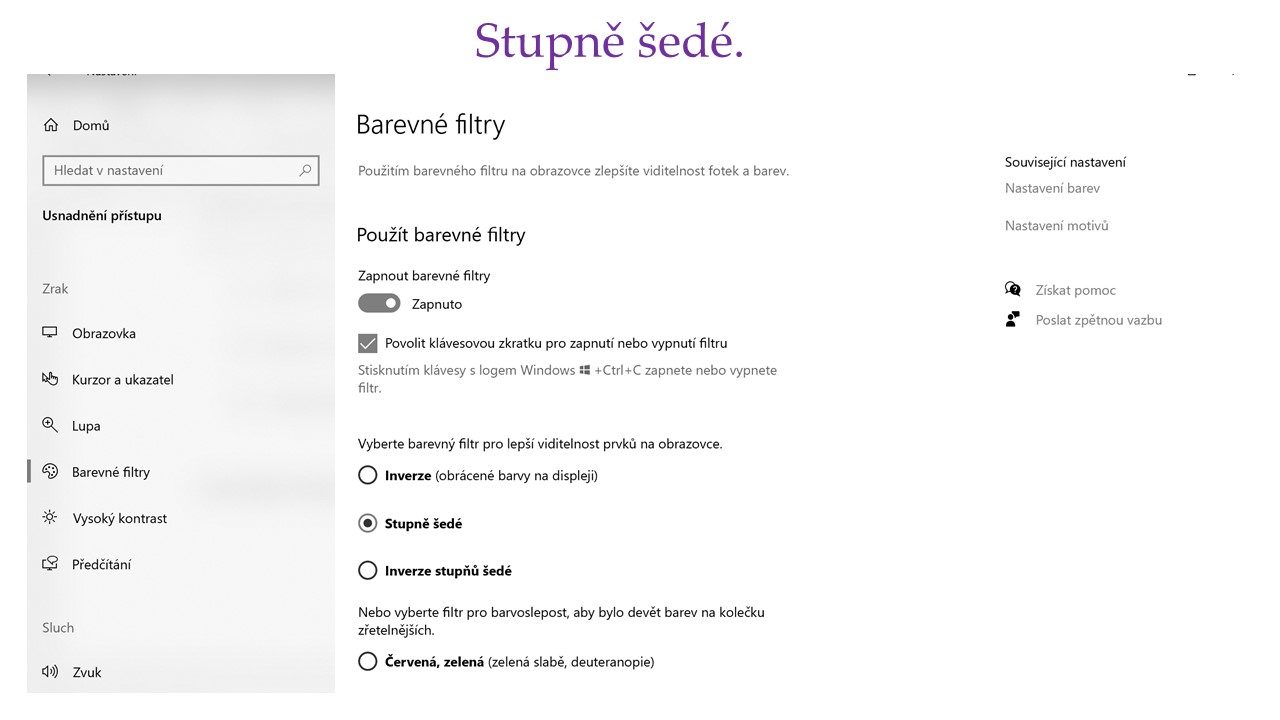This screenshot has height=720, width=1280.
Task: Click the search magnifier icon in settings
Action: 305,171
